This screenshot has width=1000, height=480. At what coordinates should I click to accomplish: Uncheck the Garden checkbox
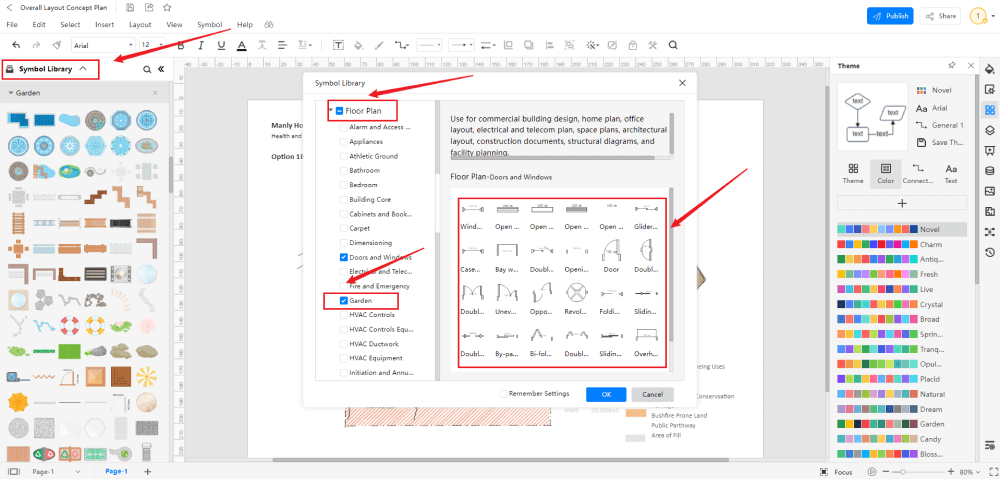[x=344, y=300]
